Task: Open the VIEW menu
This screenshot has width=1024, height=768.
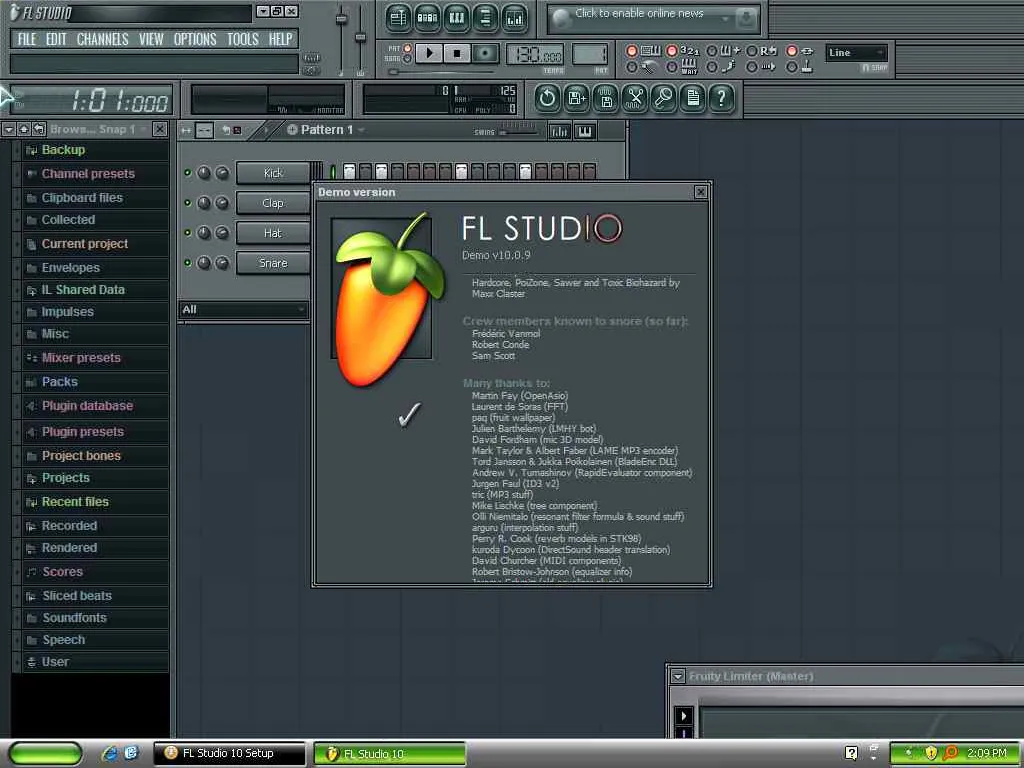Action: tap(151, 39)
